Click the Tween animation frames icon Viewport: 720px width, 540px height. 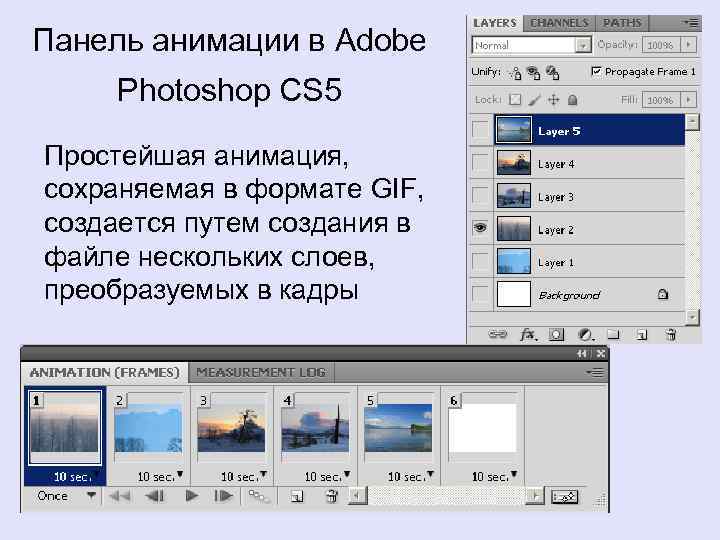tap(259, 496)
